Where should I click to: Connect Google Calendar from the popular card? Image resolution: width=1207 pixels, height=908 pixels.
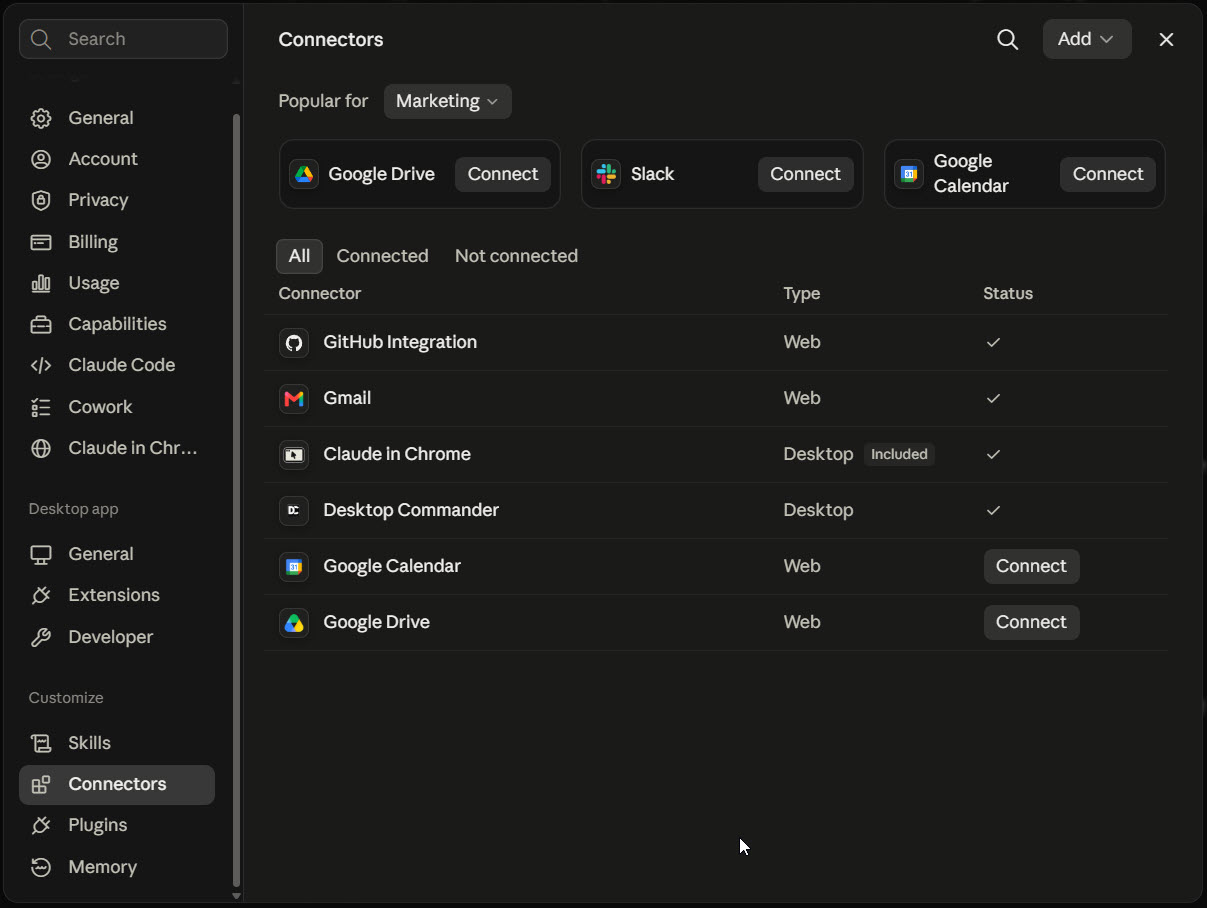click(x=1108, y=174)
